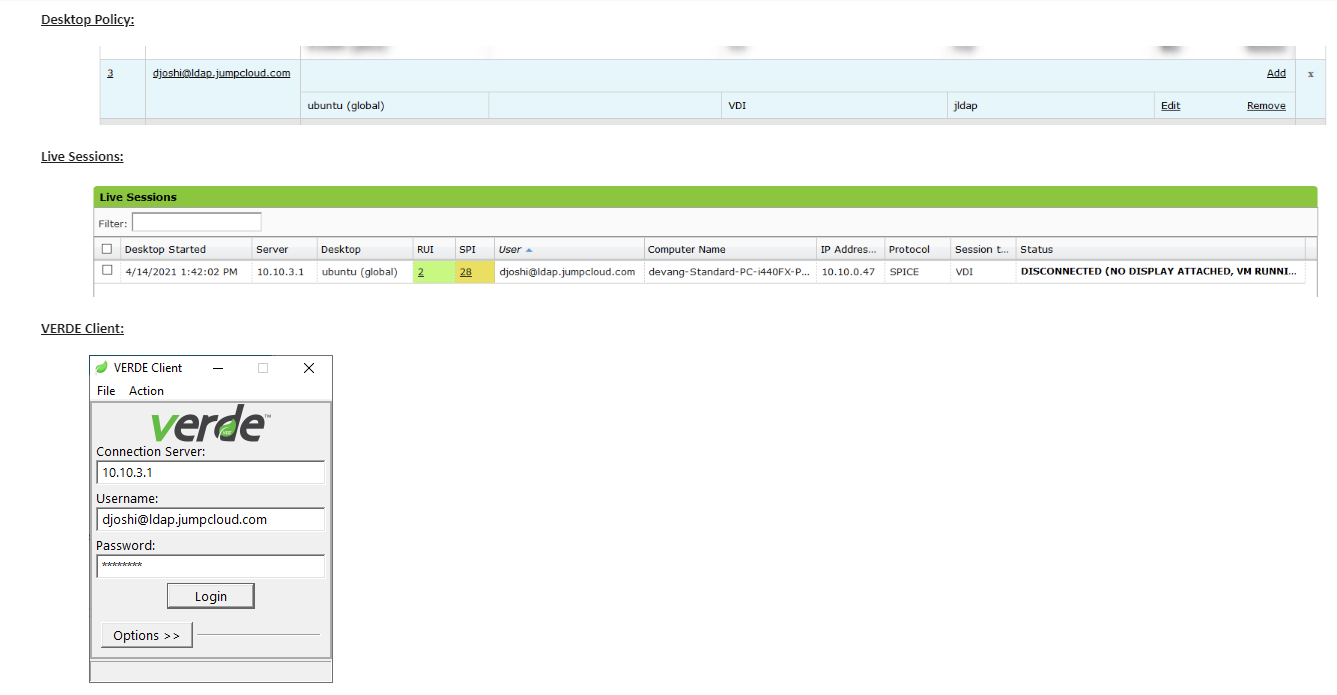
Task: Select the DISCONNECTED status cell
Action: tap(1160, 272)
